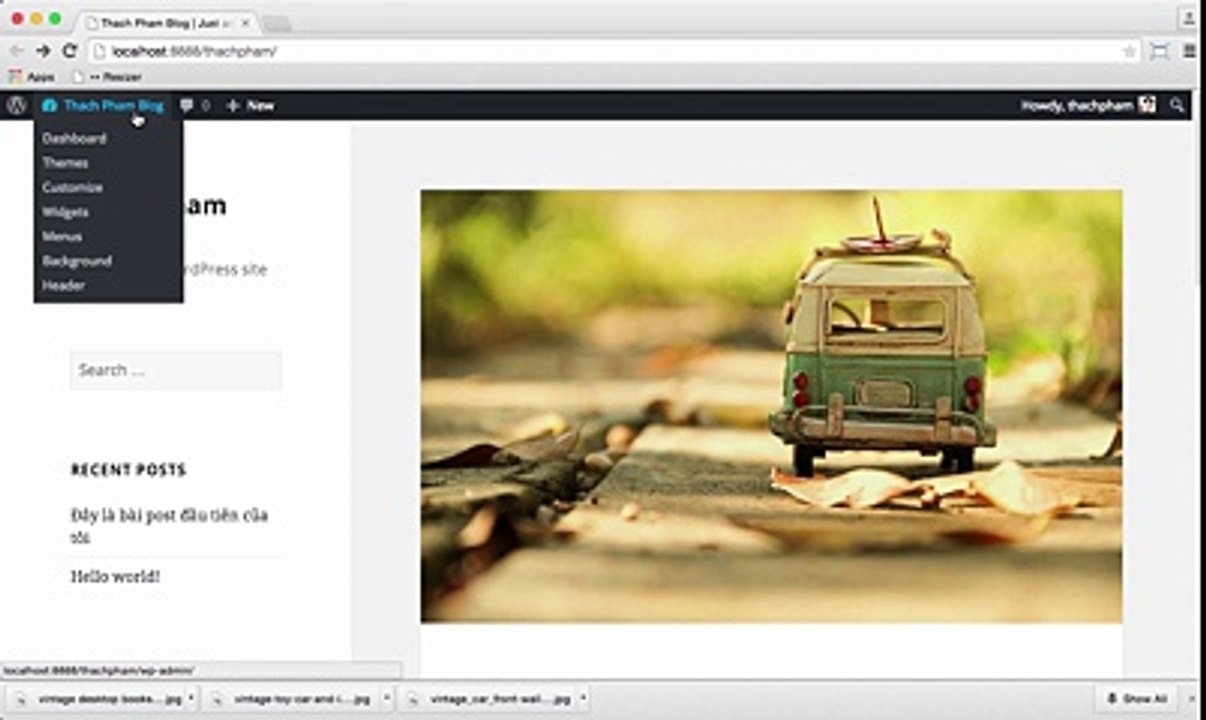Click the admin bar search magnifier
This screenshot has width=1206, height=720.
tap(1177, 105)
